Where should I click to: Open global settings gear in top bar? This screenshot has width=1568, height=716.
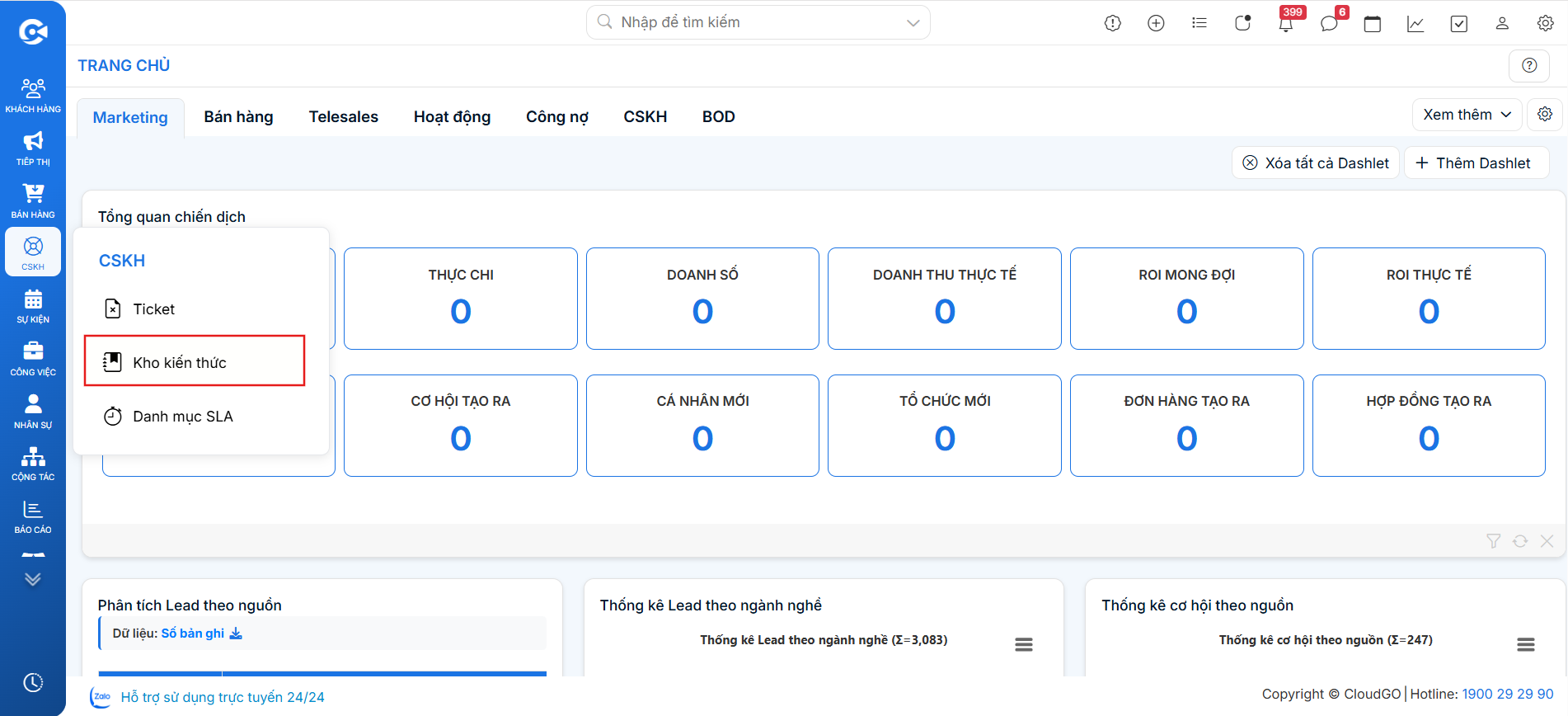(1546, 23)
